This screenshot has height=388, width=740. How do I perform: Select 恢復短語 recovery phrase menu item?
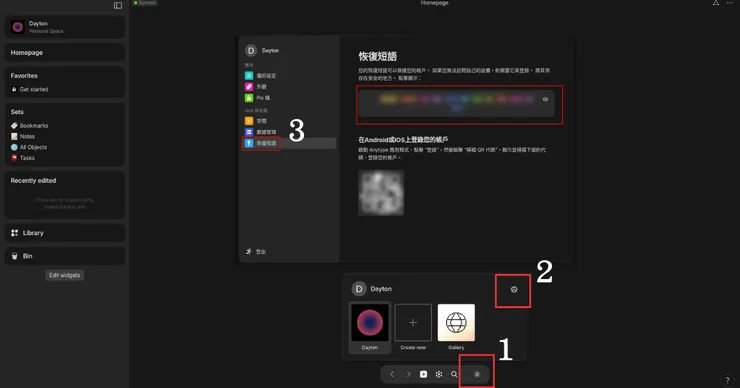coord(289,143)
